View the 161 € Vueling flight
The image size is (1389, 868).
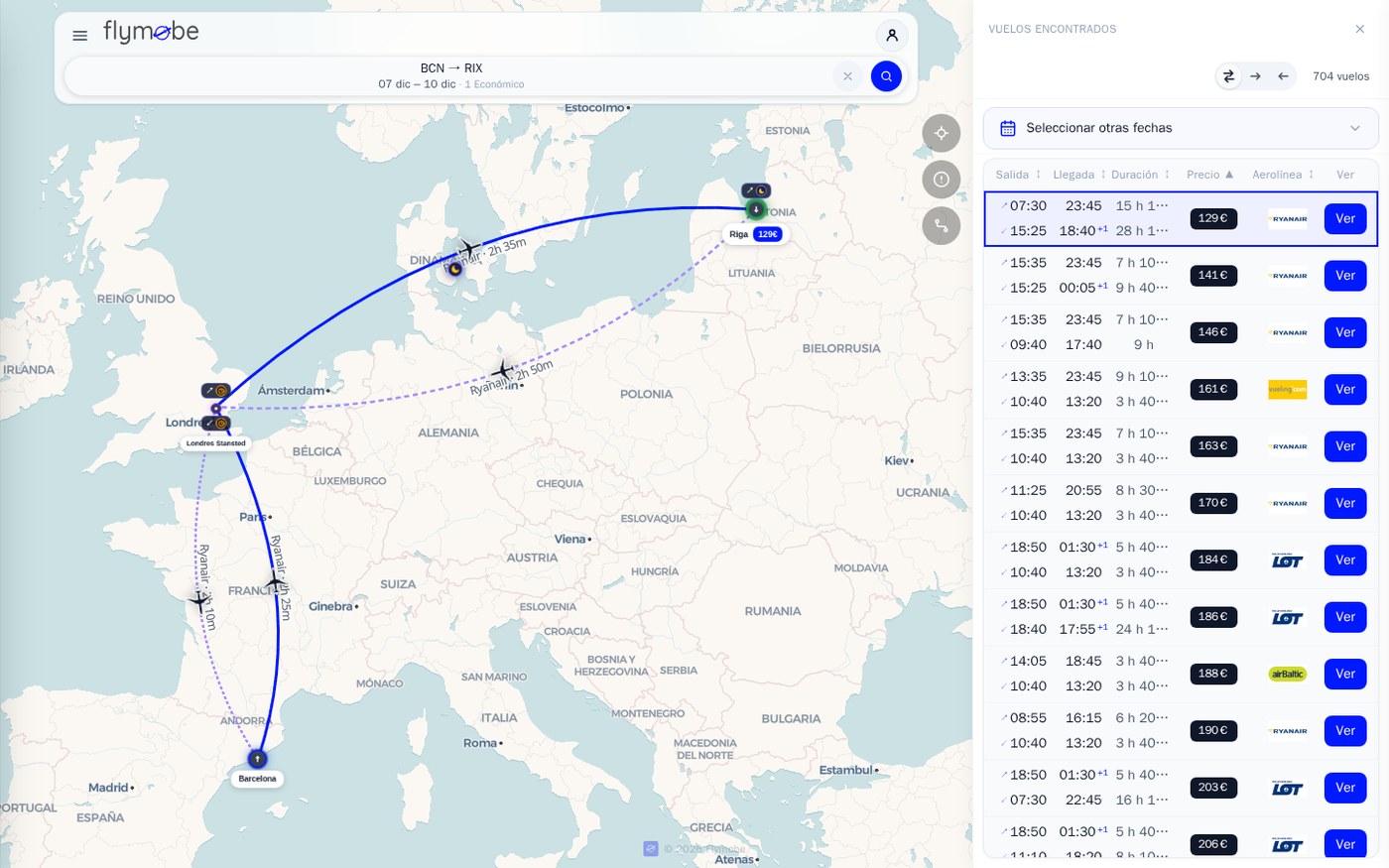(1345, 390)
